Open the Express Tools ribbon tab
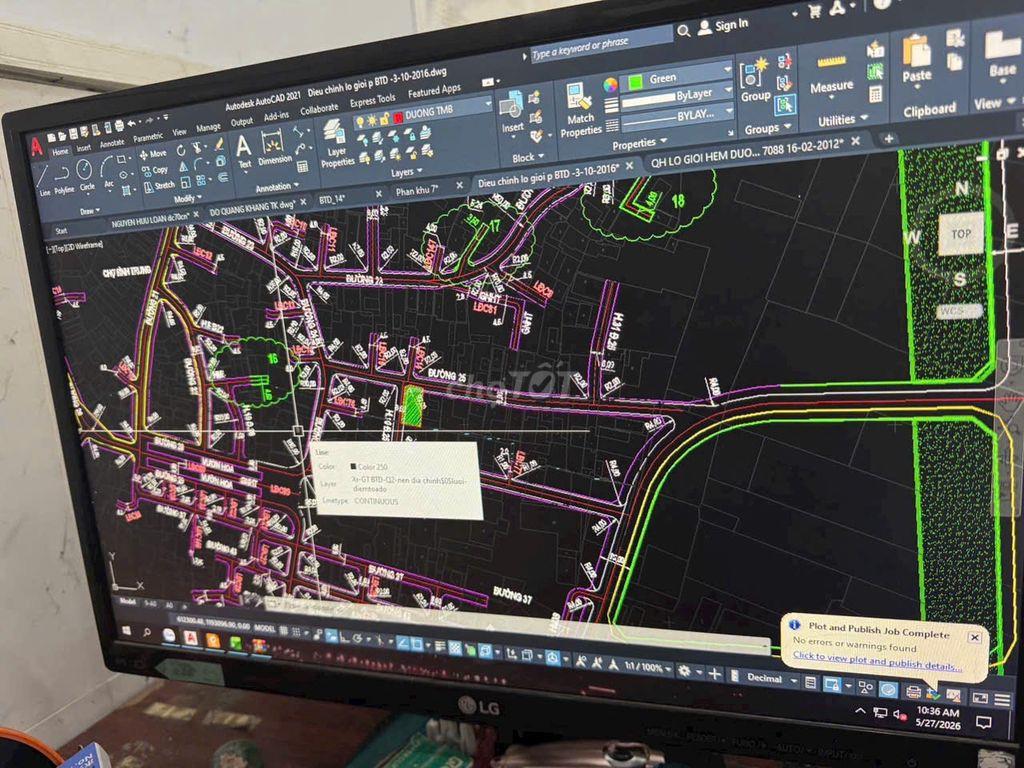Screen dimensions: 1024x768 point(372,101)
